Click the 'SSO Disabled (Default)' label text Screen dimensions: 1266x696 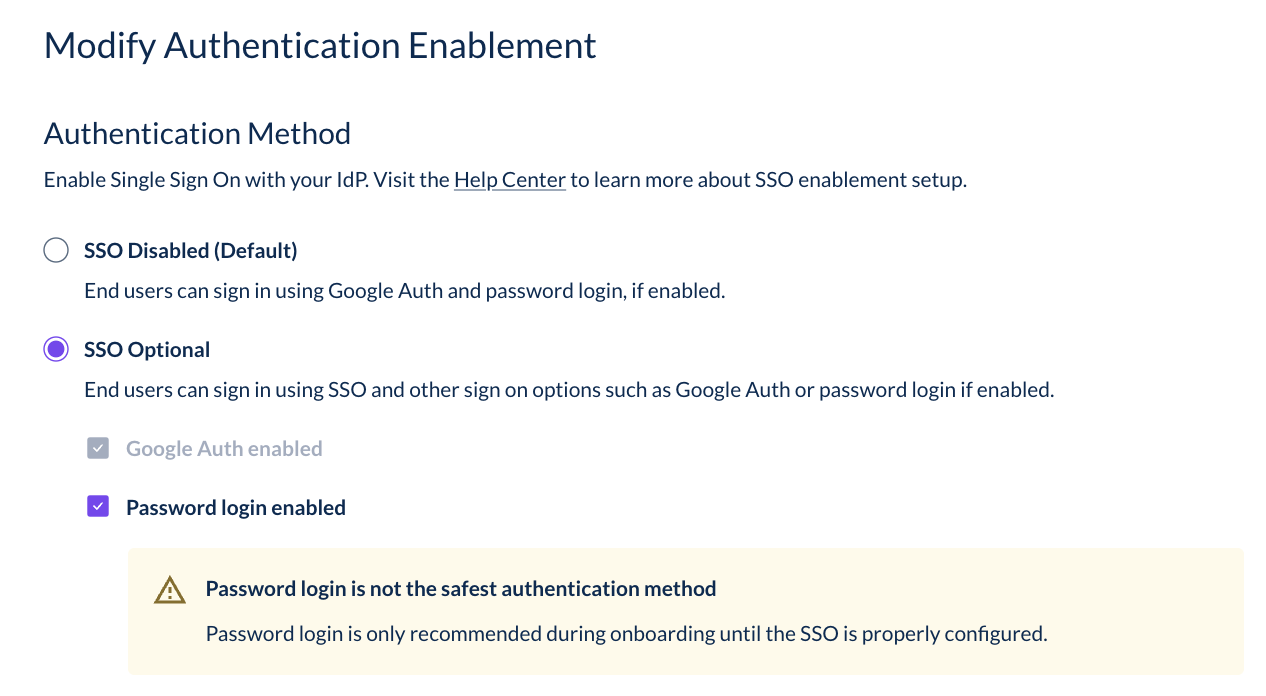tap(191, 250)
